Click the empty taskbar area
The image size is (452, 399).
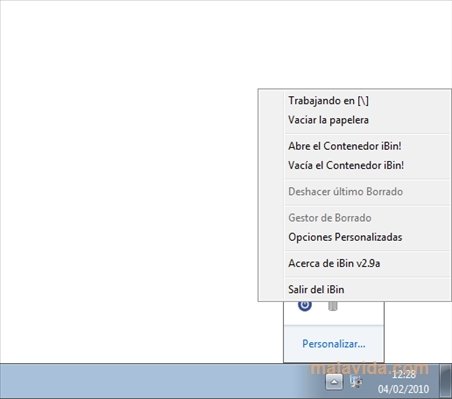150,381
